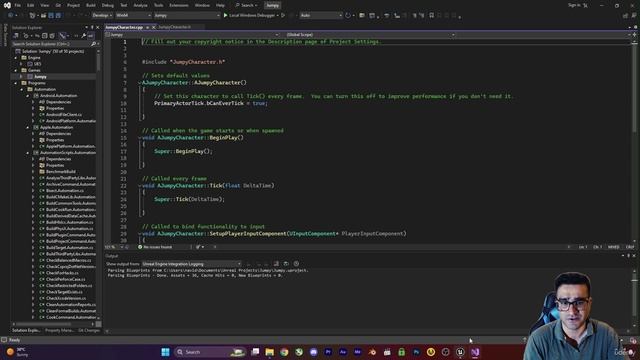Expand the Engine folder
The height and width of the screenshot is (360, 640).
16,58
